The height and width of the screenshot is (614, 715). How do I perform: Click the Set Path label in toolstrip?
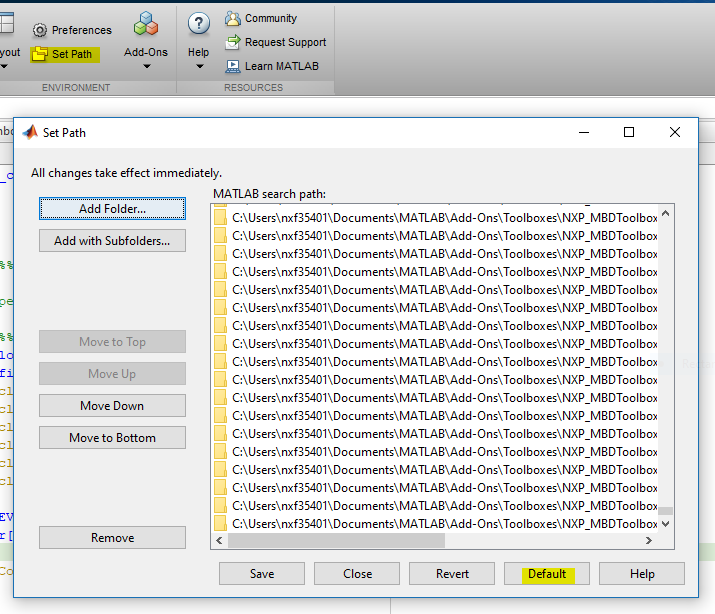click(72, 54)
